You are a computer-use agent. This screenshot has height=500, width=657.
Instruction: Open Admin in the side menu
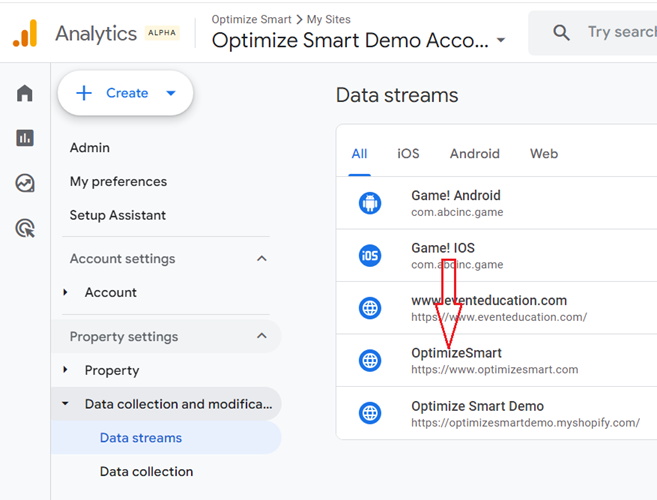90,148
